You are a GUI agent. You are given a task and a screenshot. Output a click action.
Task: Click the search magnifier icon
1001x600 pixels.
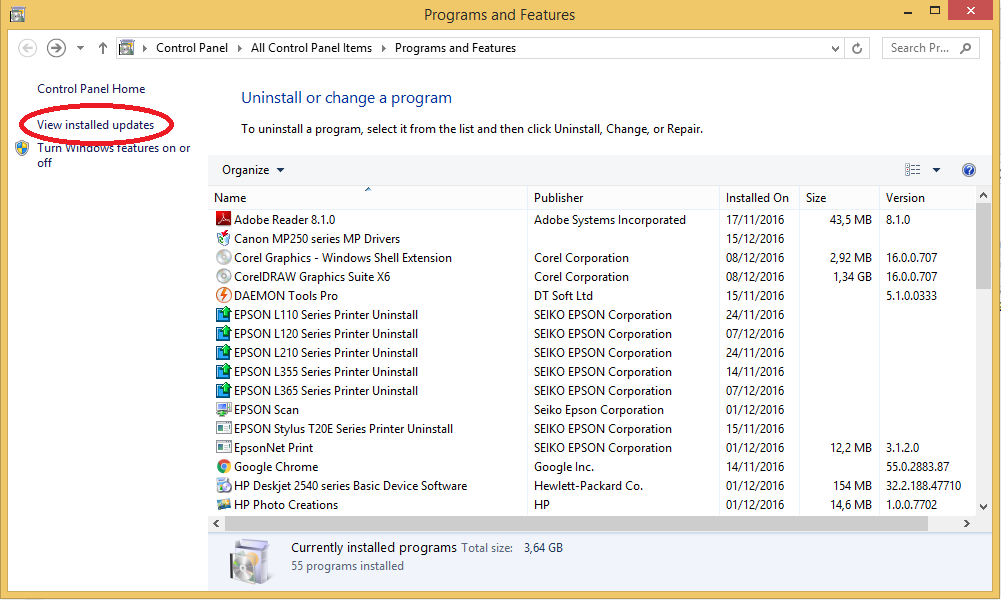965,48
